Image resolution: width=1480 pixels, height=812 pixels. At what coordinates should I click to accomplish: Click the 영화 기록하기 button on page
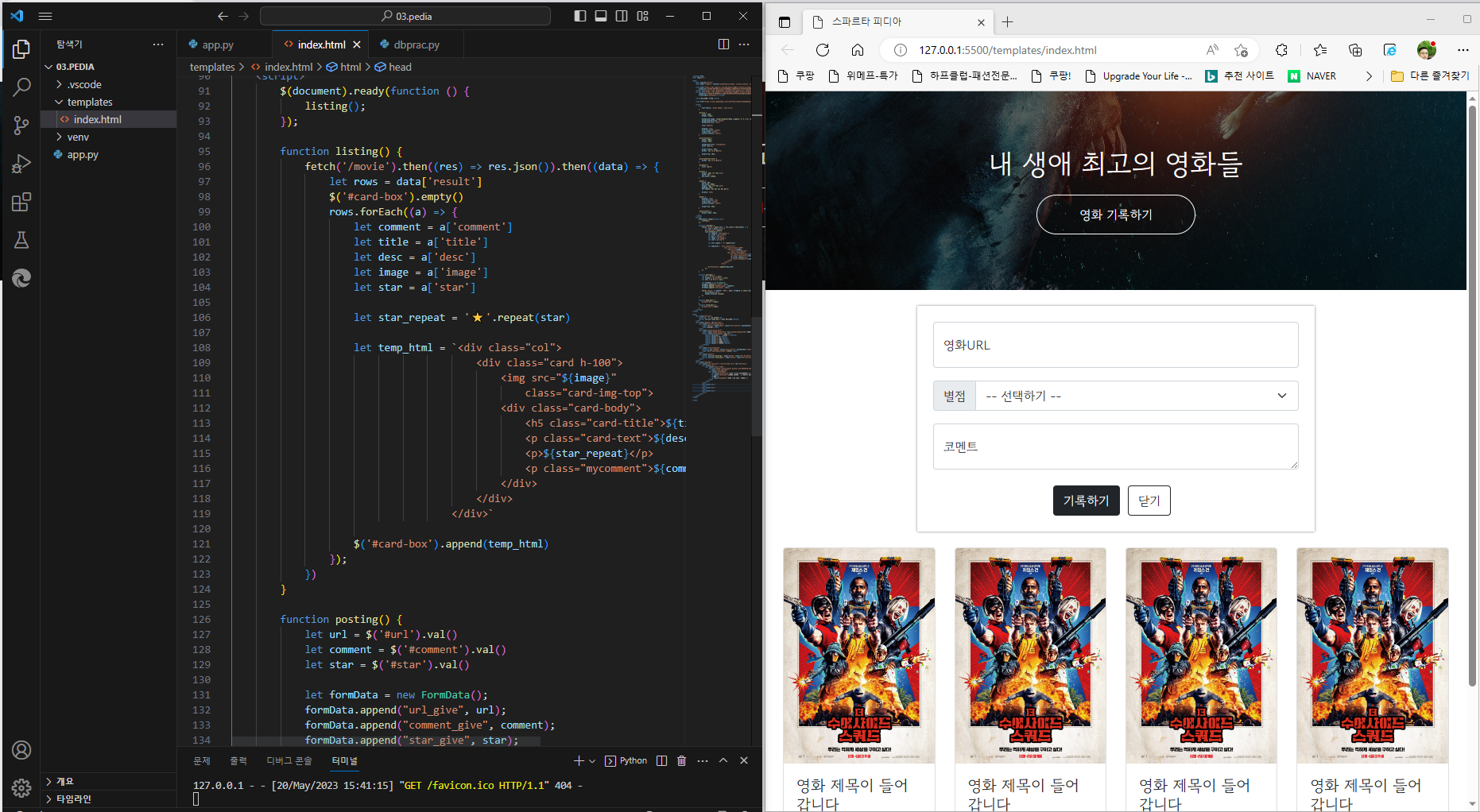click(1116, 215)
